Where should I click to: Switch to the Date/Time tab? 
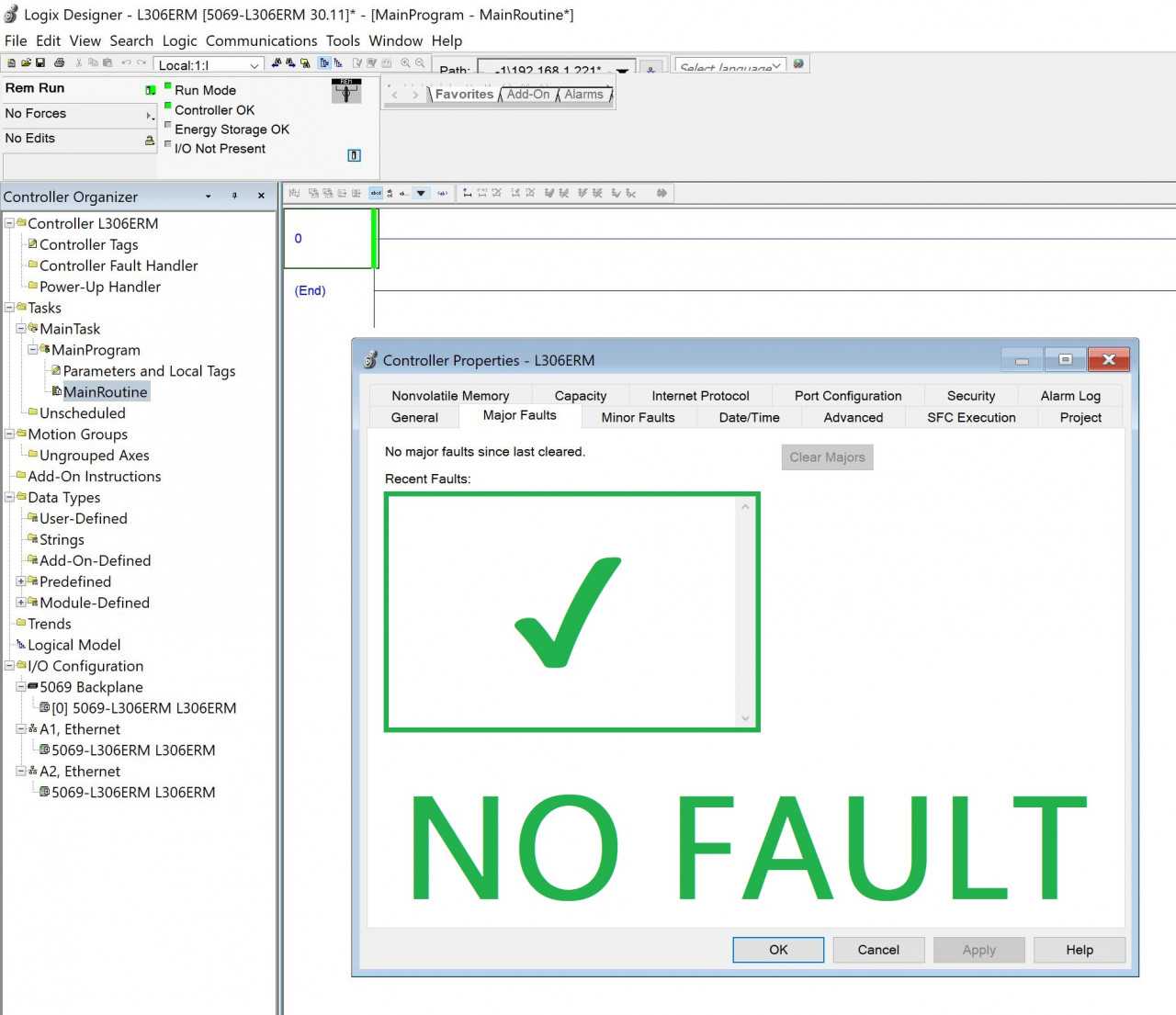pyautogui.click(x=749, y=418)
